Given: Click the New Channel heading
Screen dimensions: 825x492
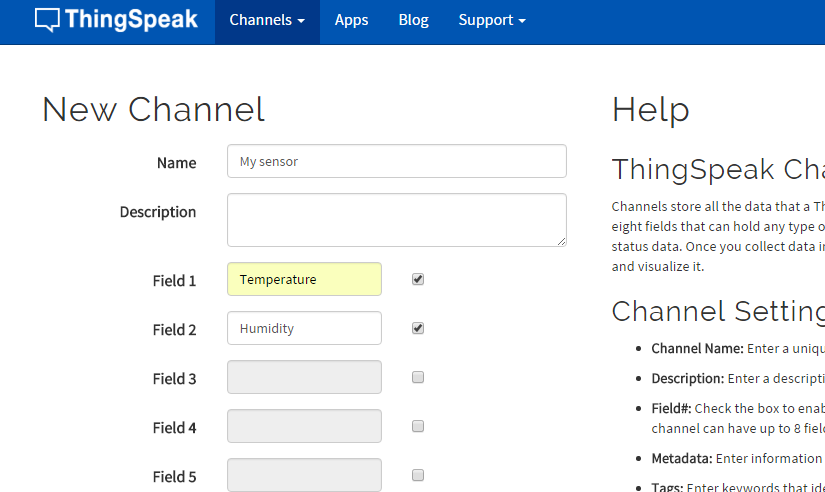Looking at the screenshot, I should click(153, 109).
